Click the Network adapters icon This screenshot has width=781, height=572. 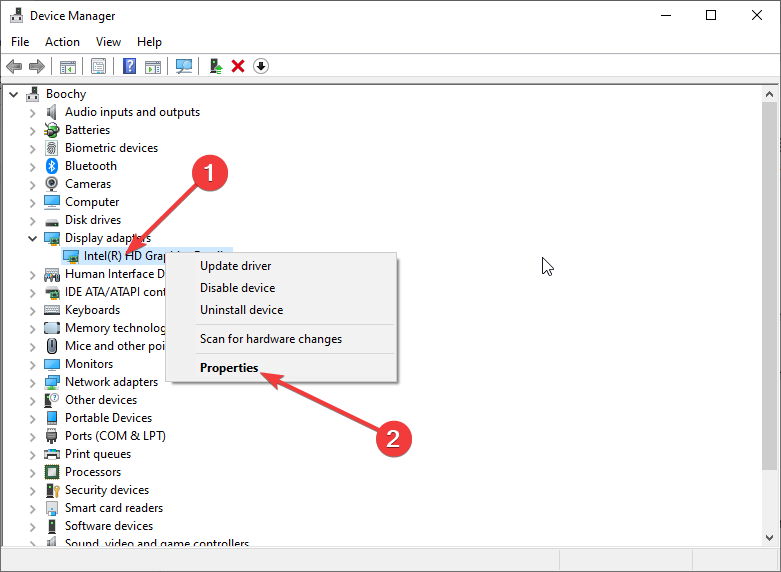pyautogui.click(x=52, y=382)
